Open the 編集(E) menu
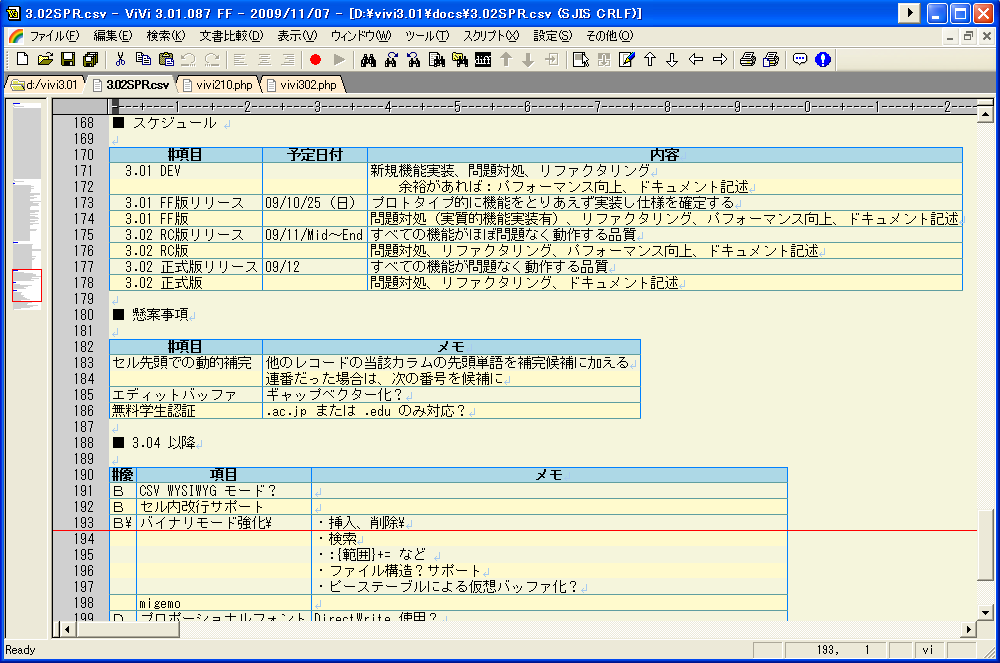The image size is (1000, 663). [113, 36]
